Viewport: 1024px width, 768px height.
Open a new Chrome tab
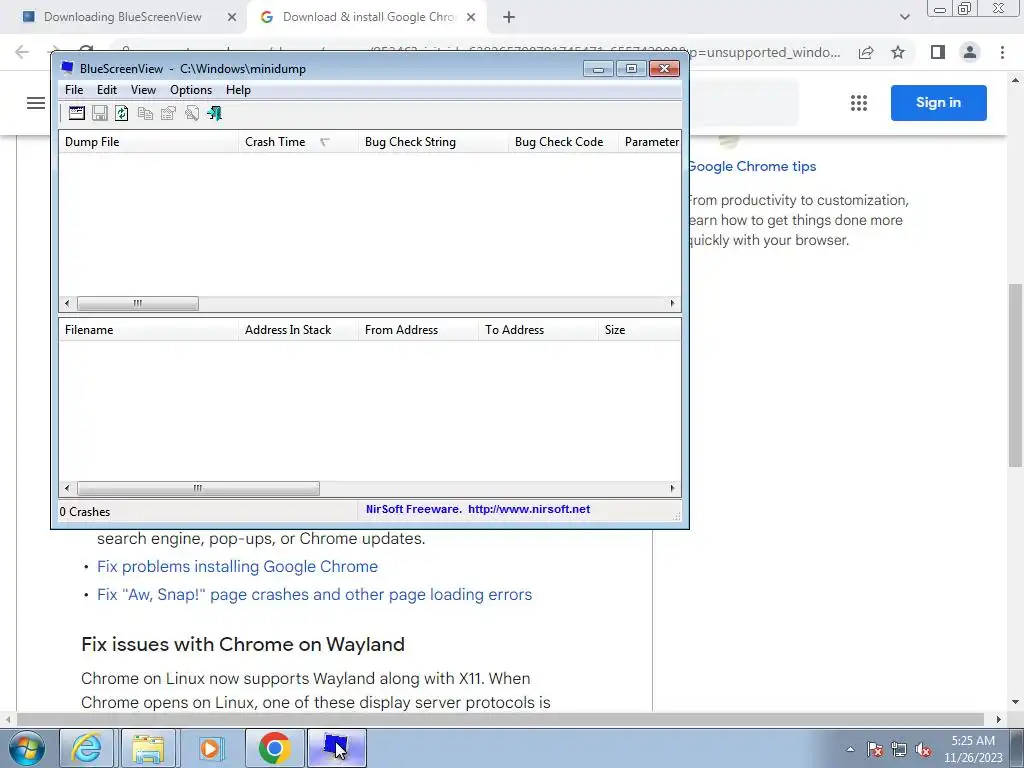click(509, 18)
